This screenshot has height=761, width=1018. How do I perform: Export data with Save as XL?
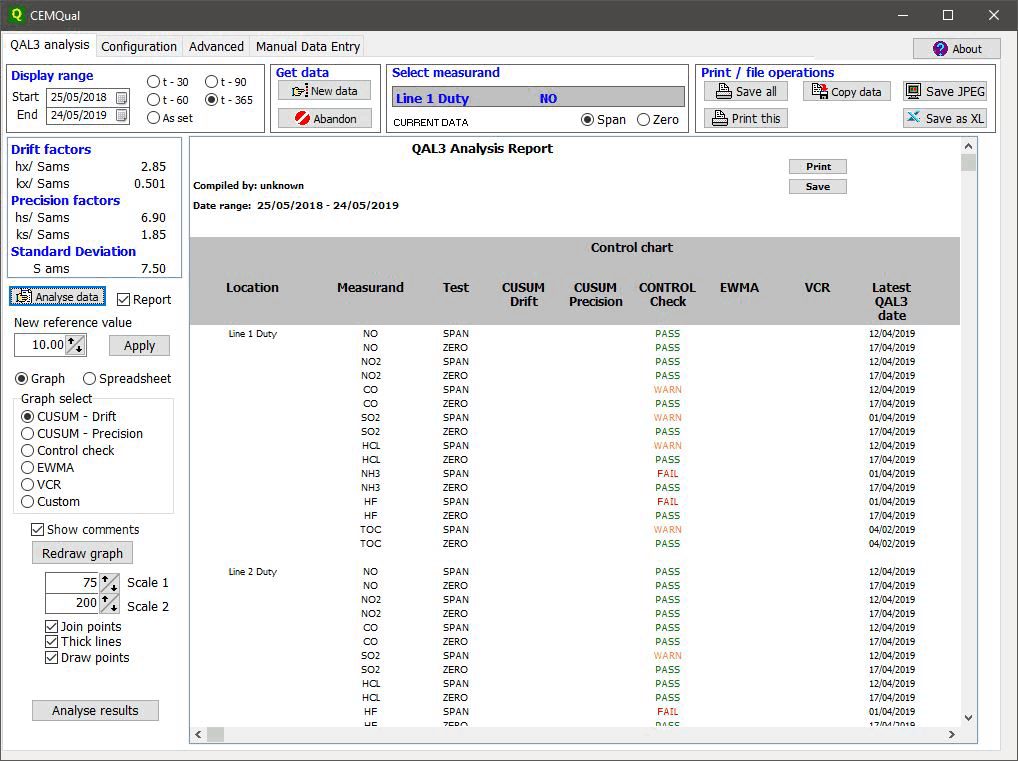pyautogui.click(x=944, y=118)
